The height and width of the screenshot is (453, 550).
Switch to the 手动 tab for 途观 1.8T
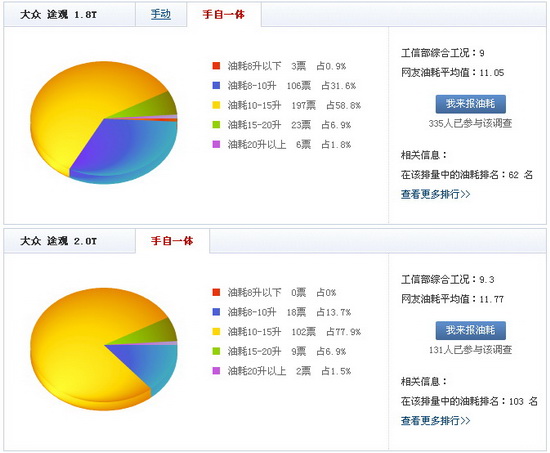click(x=161, y=14)
